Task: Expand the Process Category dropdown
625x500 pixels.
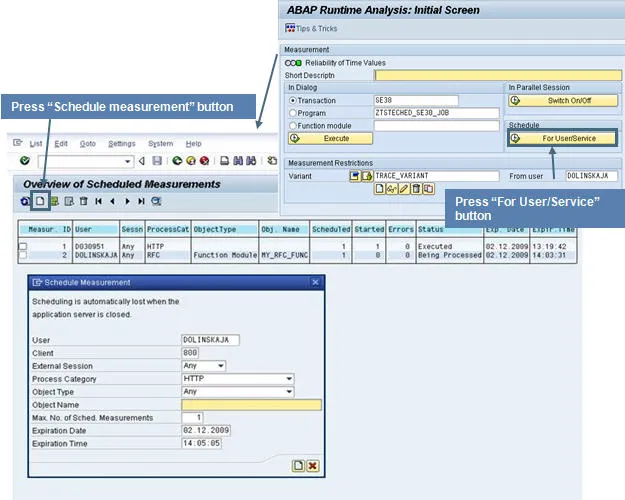Action: click(x=289, y=379)
